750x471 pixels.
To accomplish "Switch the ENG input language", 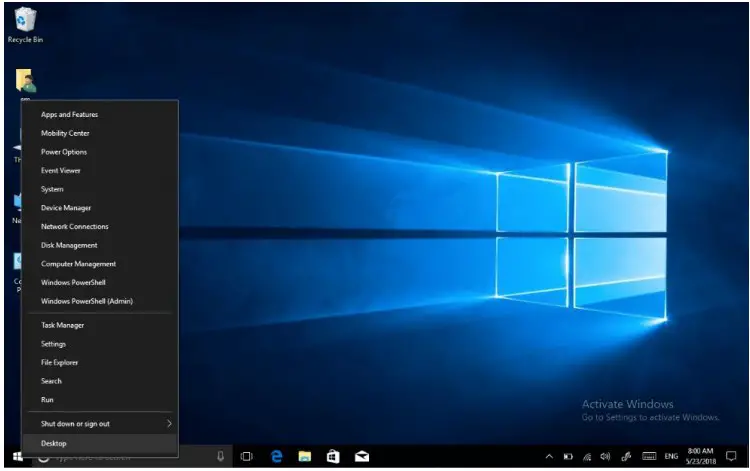I will click(x=671, y=457).
